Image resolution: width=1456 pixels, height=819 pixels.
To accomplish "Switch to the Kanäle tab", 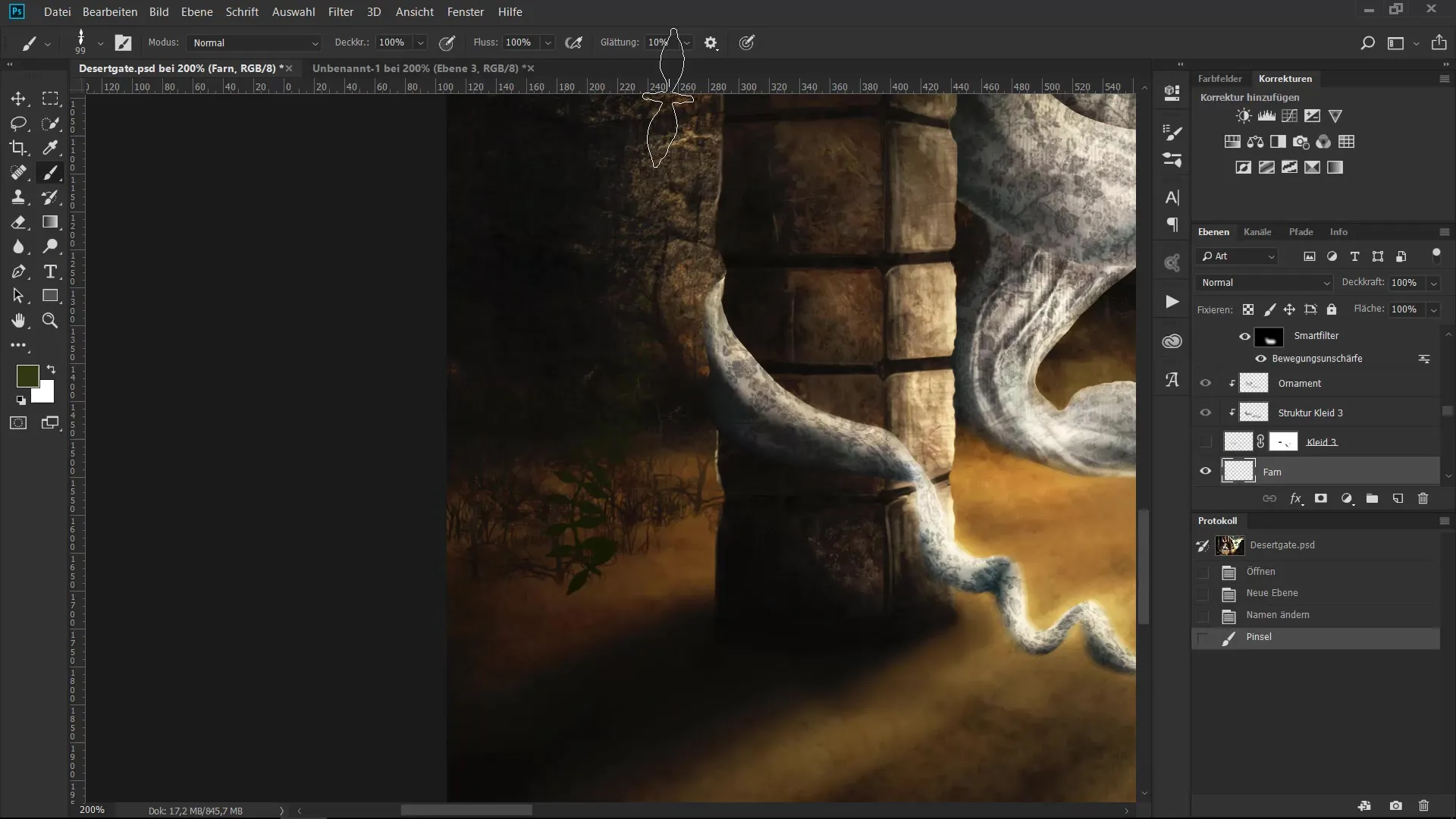I will (1257, 232).
